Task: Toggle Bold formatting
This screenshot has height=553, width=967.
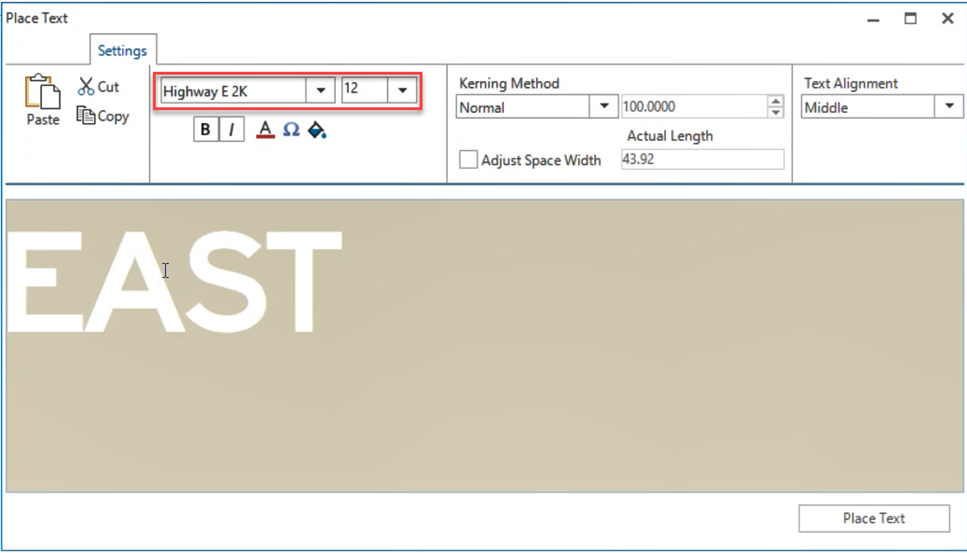Action: click(x=205, y=129)
